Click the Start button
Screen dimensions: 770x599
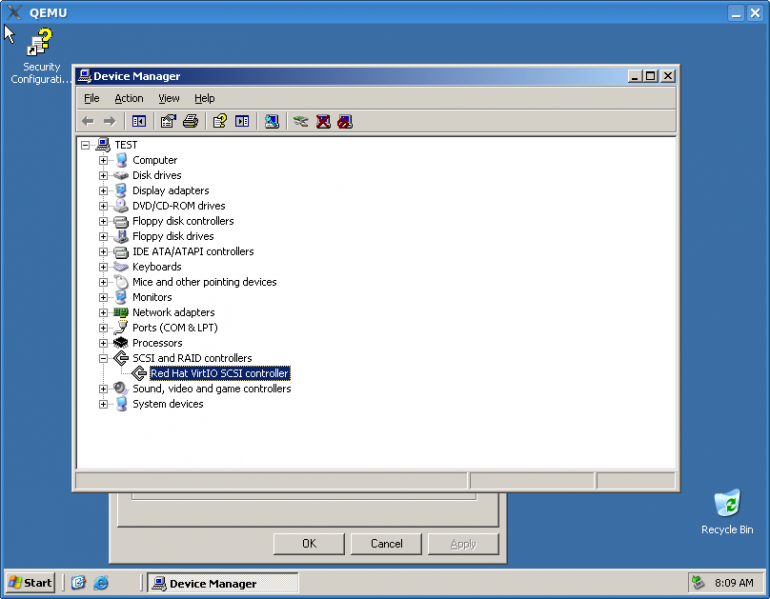coord(31,583)
